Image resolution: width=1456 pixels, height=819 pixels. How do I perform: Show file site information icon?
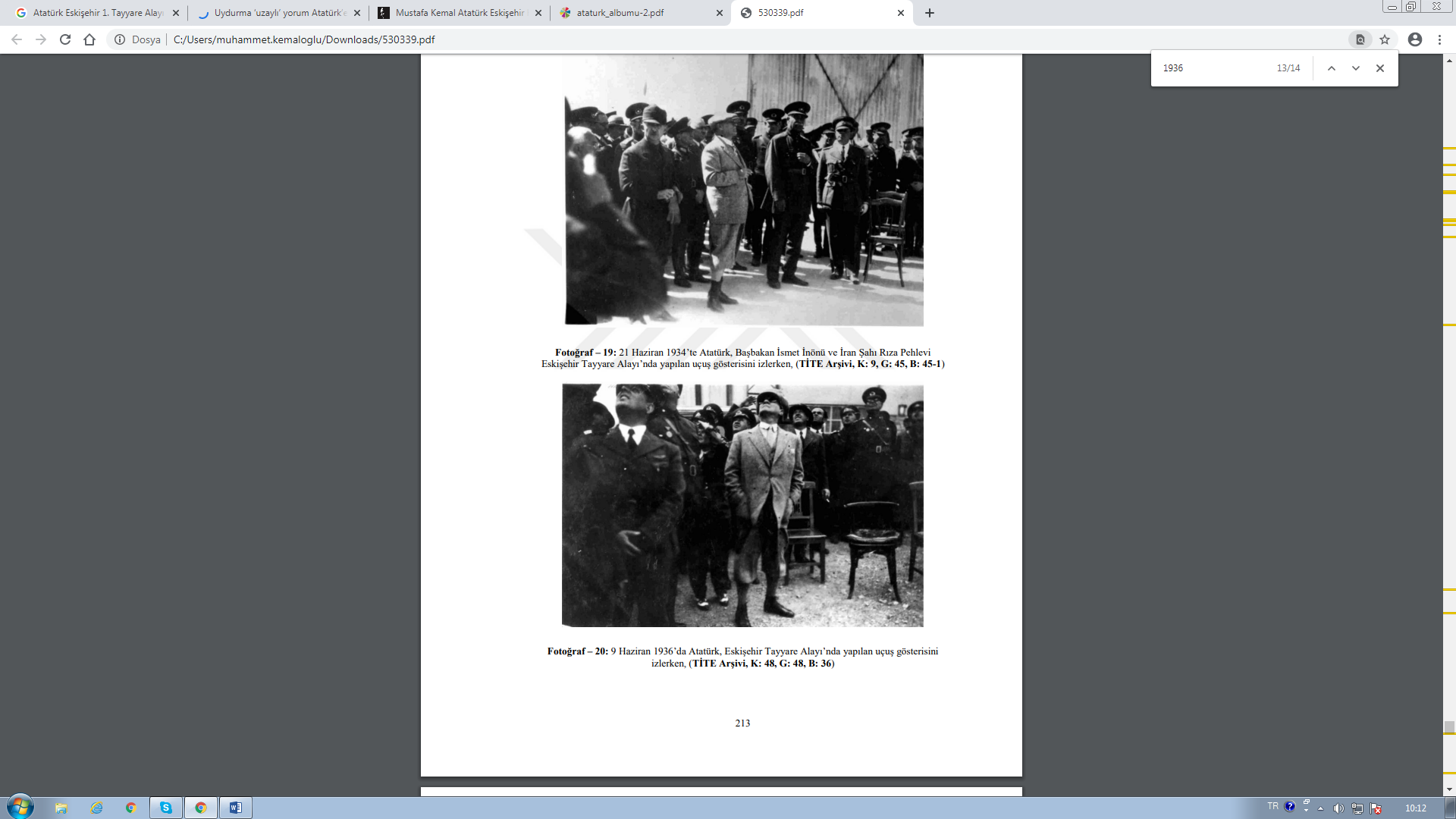point(120,39)
